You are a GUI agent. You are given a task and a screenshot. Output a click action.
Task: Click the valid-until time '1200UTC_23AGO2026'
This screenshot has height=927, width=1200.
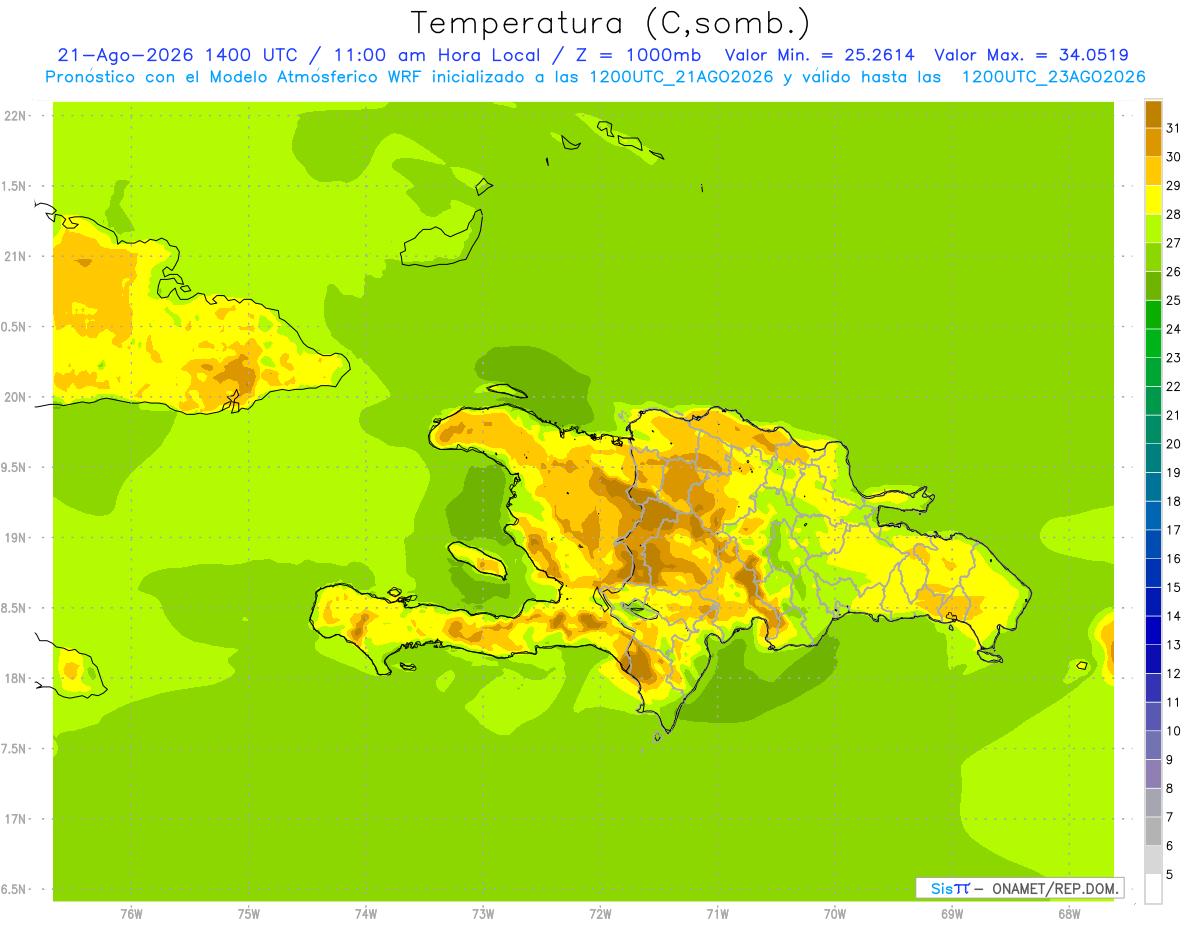tap(1053, 77)
